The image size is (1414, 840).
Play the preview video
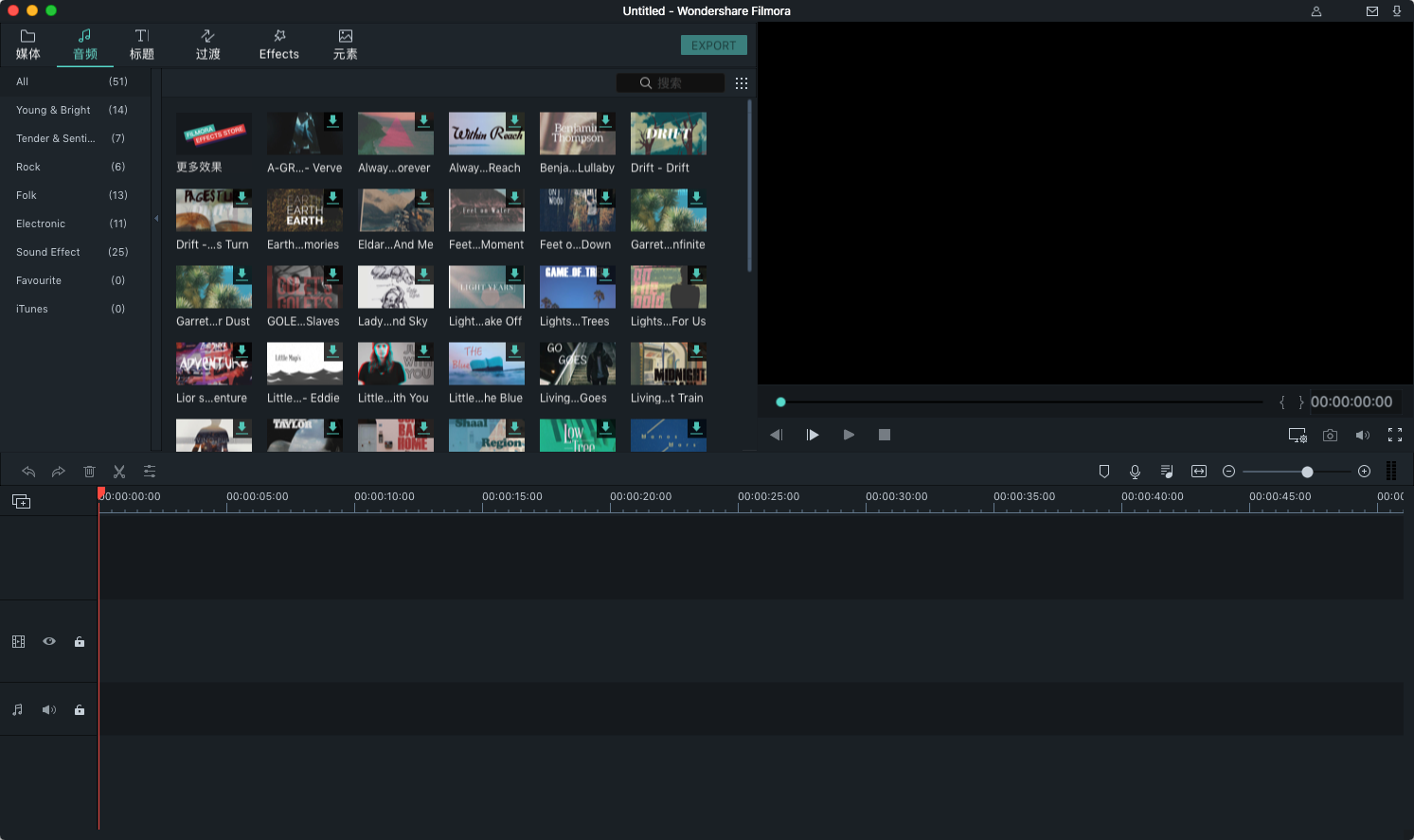tap(849, 435)
